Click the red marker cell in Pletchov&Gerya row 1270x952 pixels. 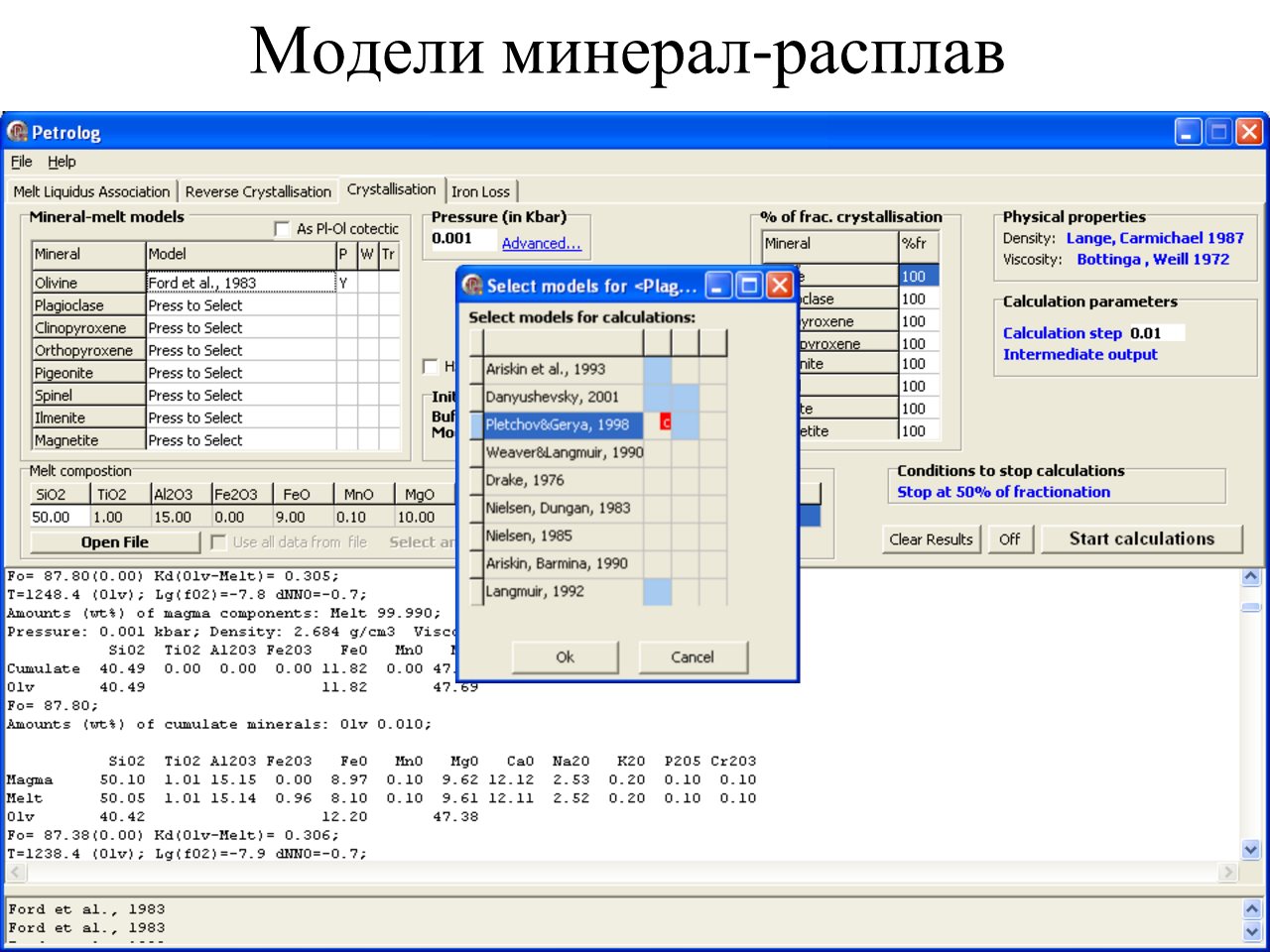pos(666,423)
